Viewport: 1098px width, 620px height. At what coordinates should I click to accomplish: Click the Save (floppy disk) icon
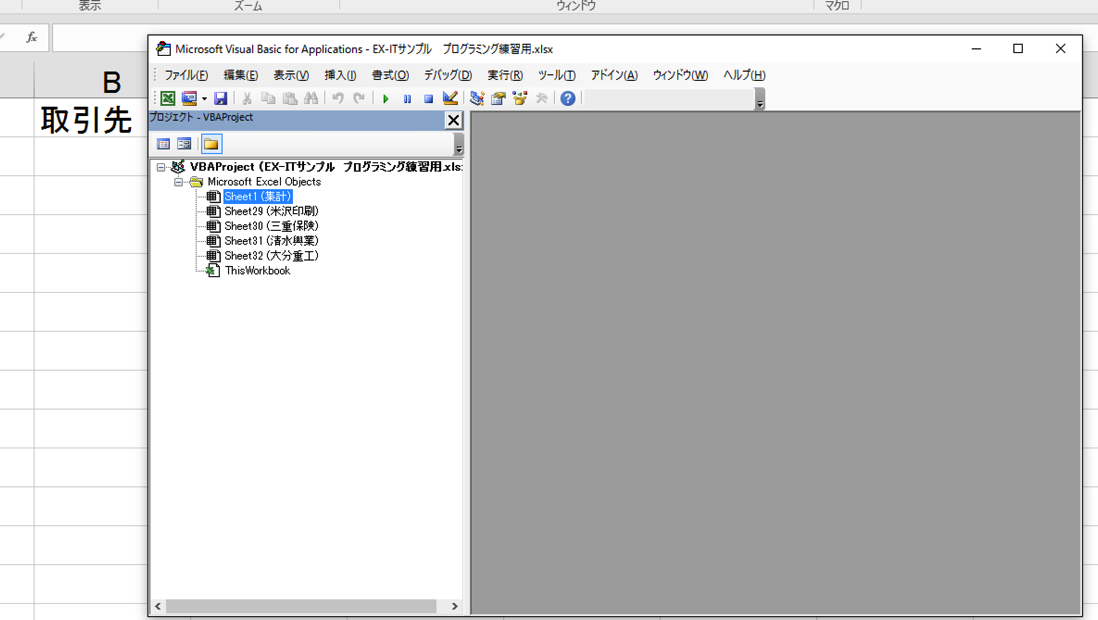coord(221,99)
